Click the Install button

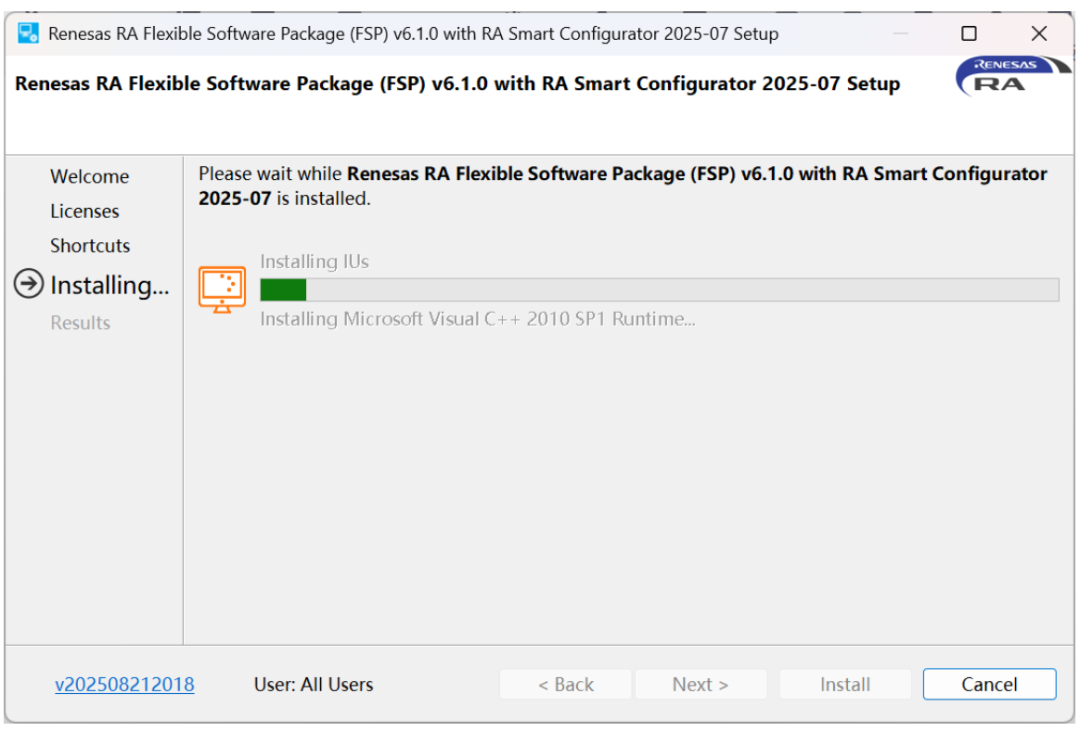coord(845,685)
